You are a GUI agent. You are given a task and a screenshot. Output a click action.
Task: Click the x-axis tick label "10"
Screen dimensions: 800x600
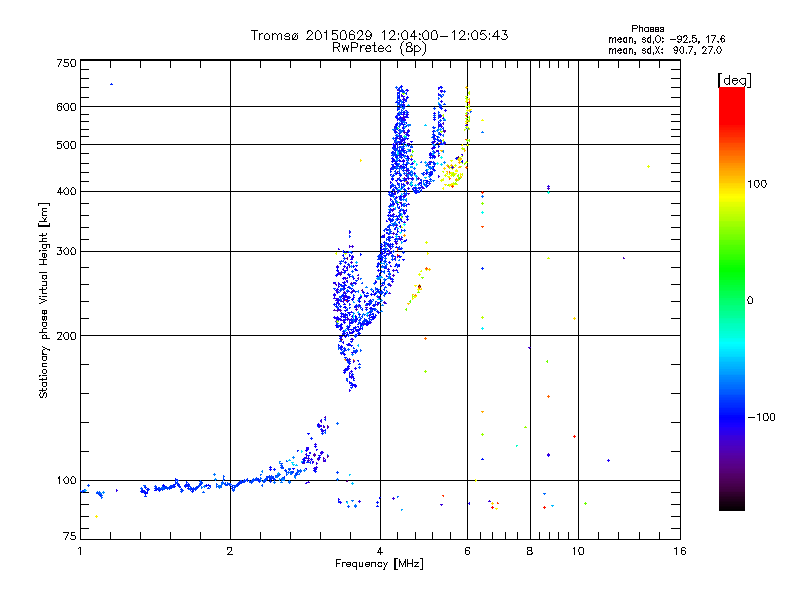pyautogui.click(x=578, y=552)
